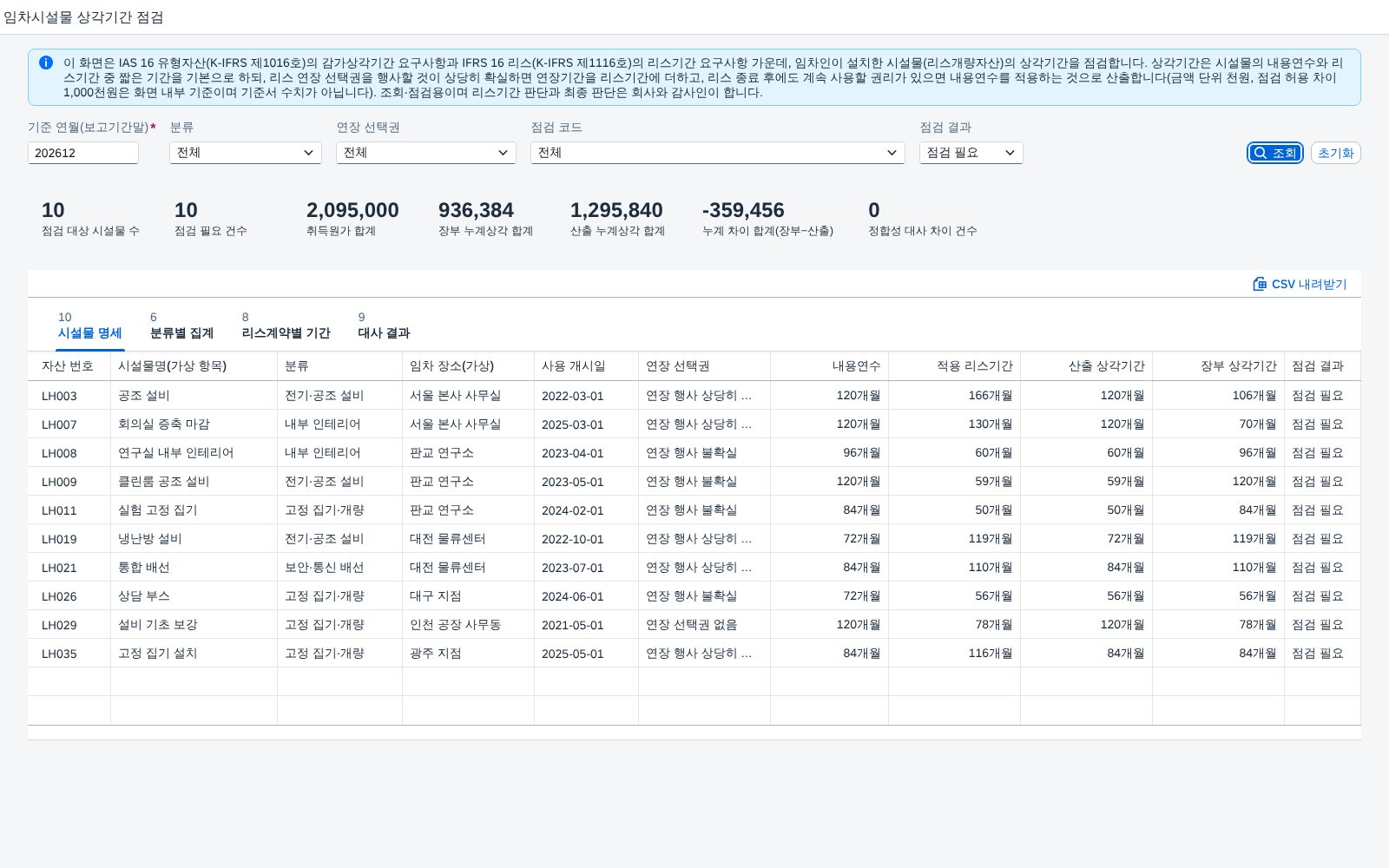
Task: Open the 대사 결과 tab
Action: (x=384, y=325)
